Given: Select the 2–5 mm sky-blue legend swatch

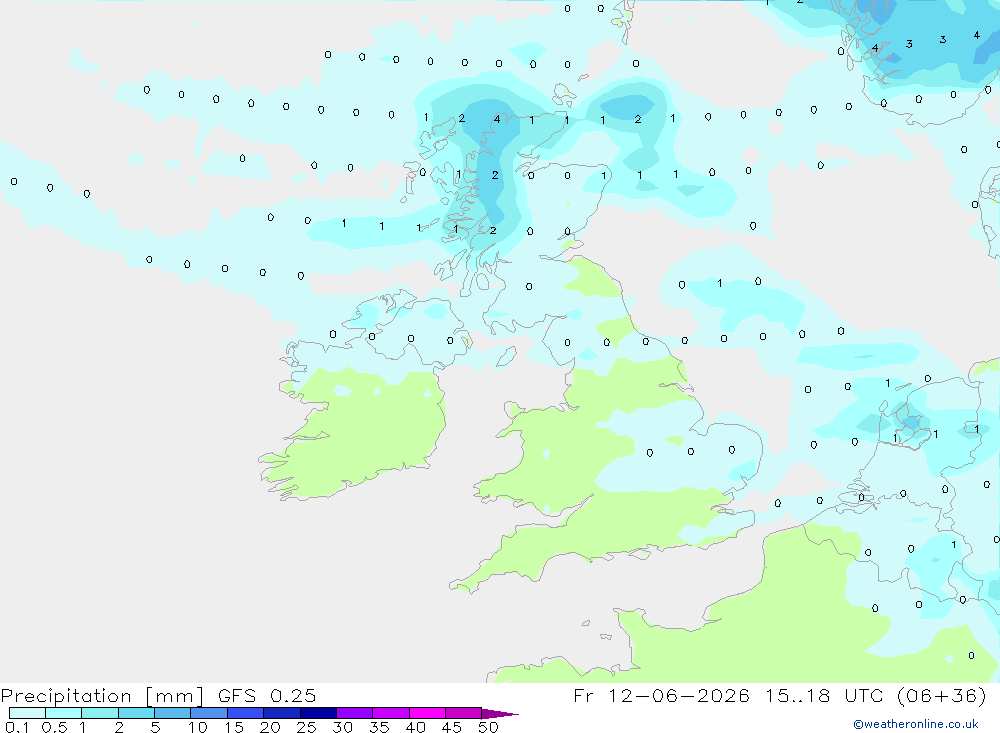Looking at the screenshot, I should click(136, 713).
